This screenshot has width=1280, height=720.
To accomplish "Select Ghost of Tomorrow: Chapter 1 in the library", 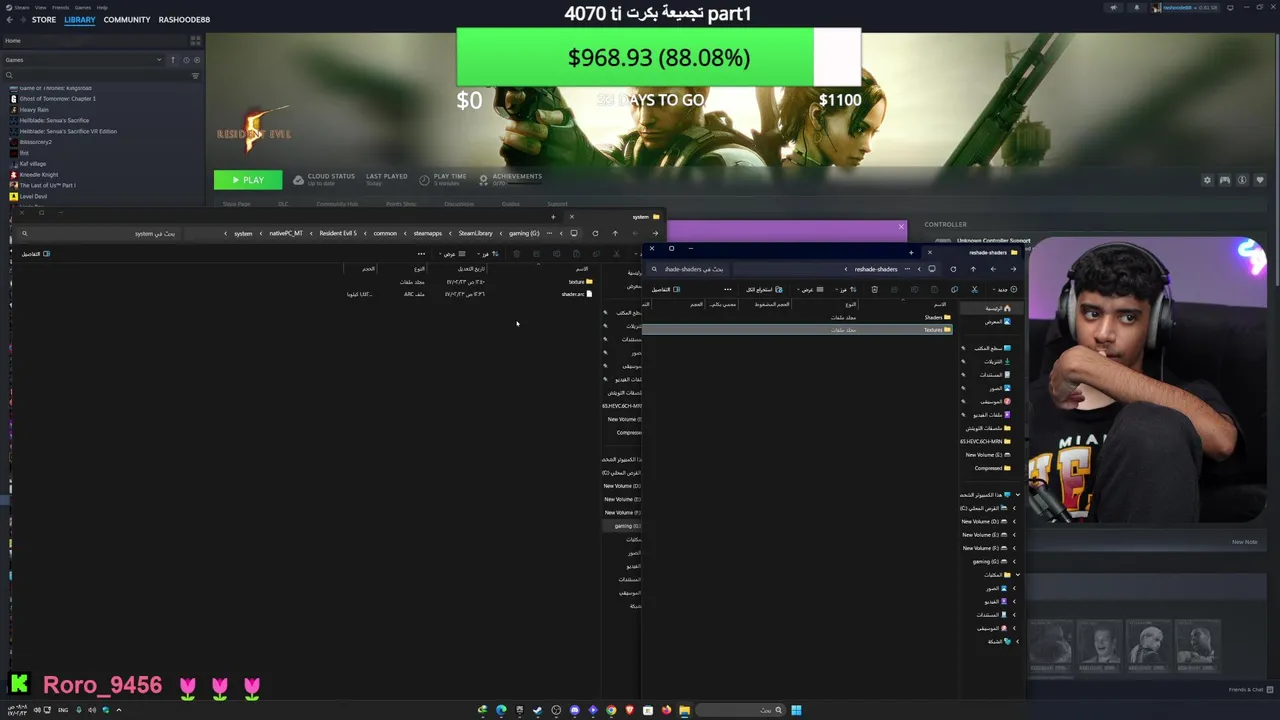I will coord(57,99).
